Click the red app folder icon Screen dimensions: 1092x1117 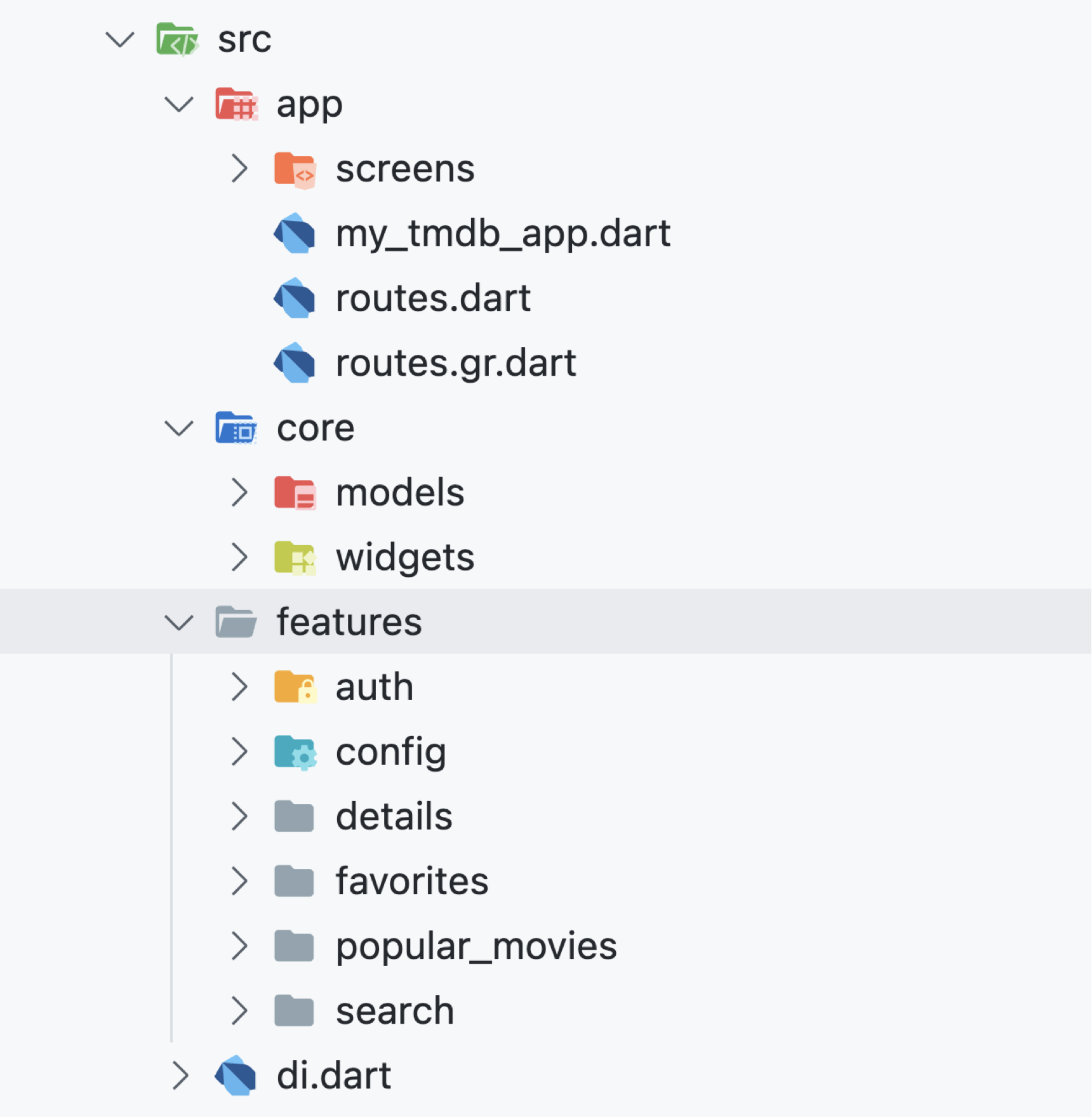[236, 105]
